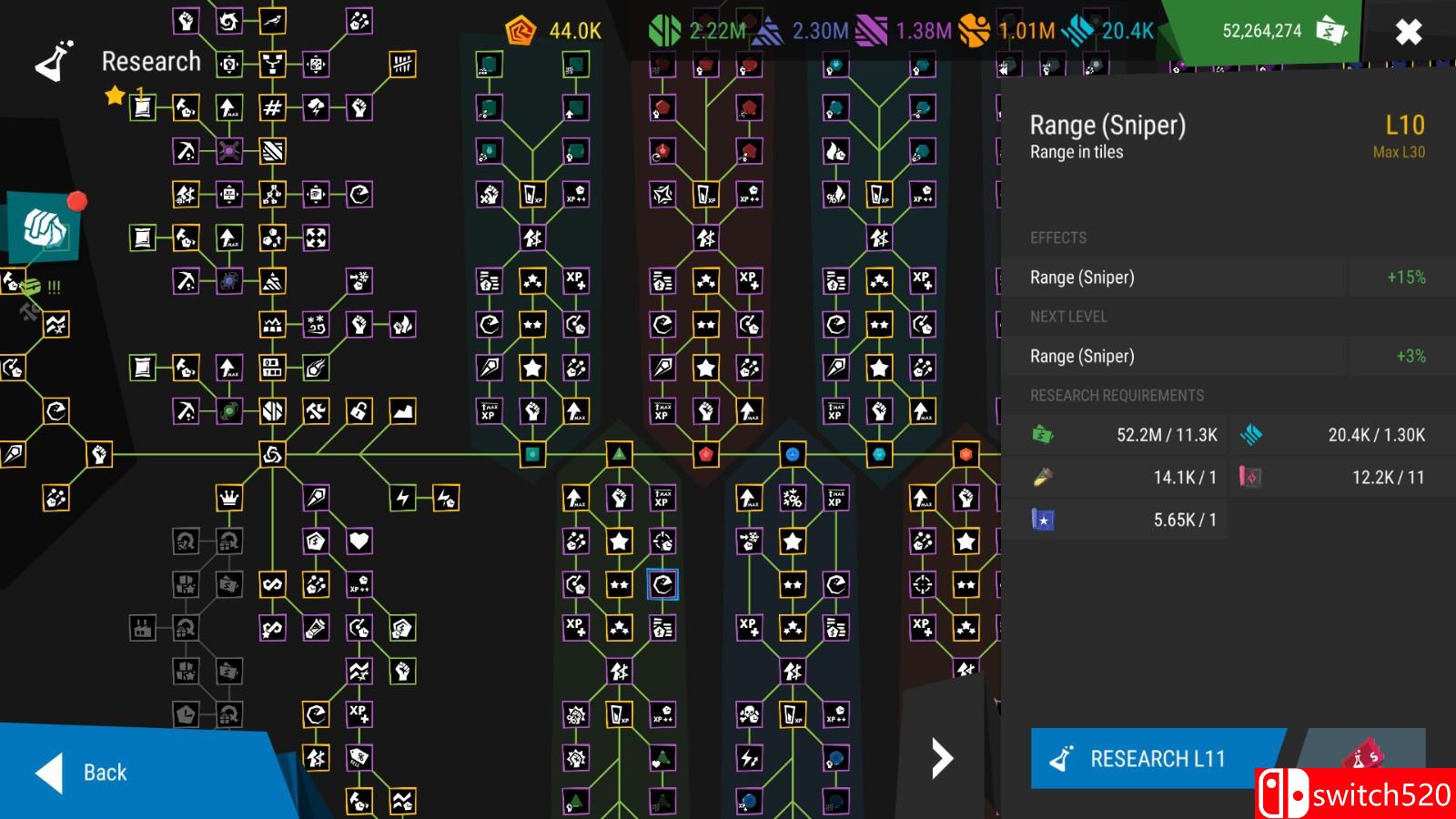
Task: Click the blue circle tower node
Action: click(793, 454)
